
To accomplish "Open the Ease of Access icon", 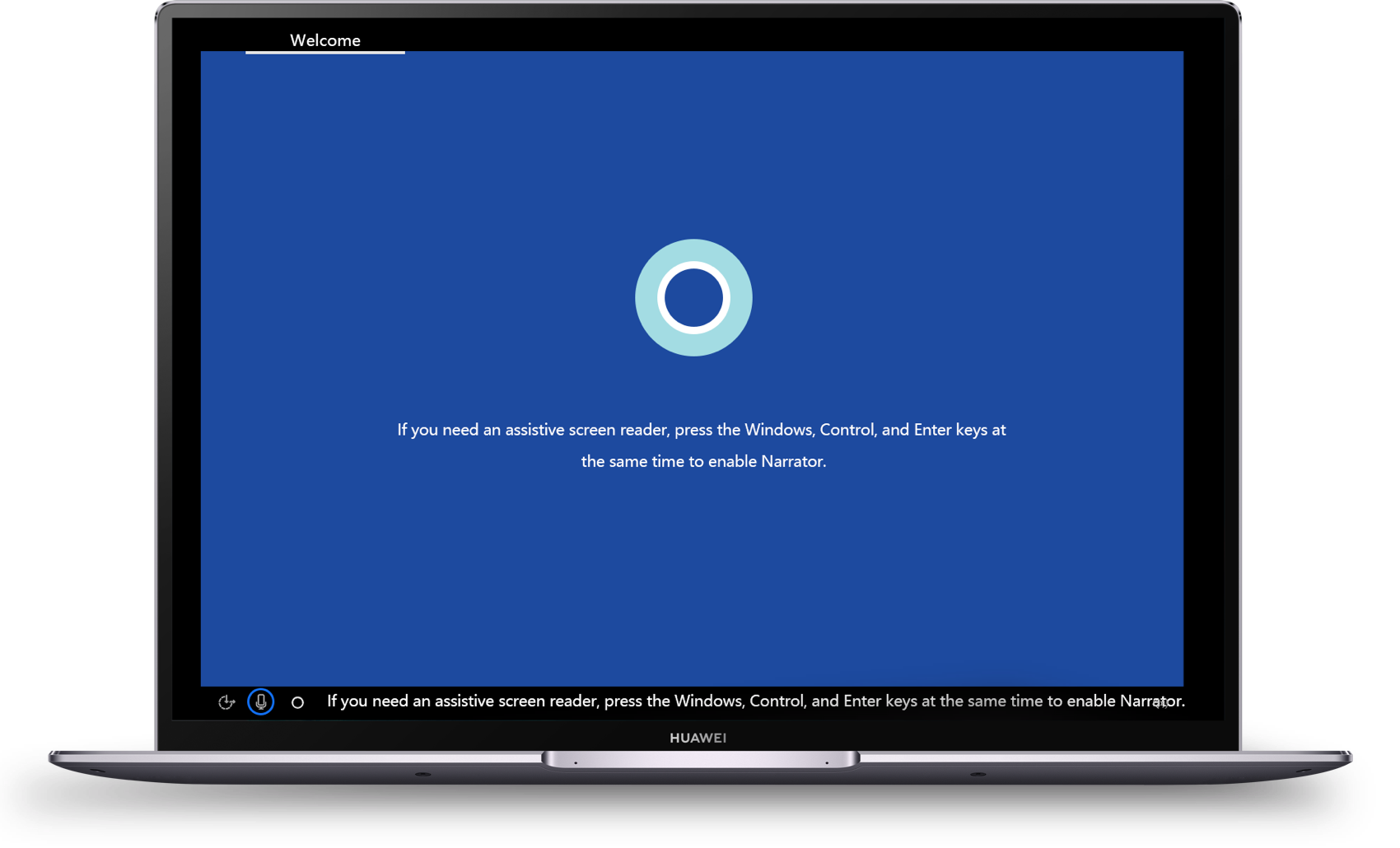I will click(x=226, y=702).
